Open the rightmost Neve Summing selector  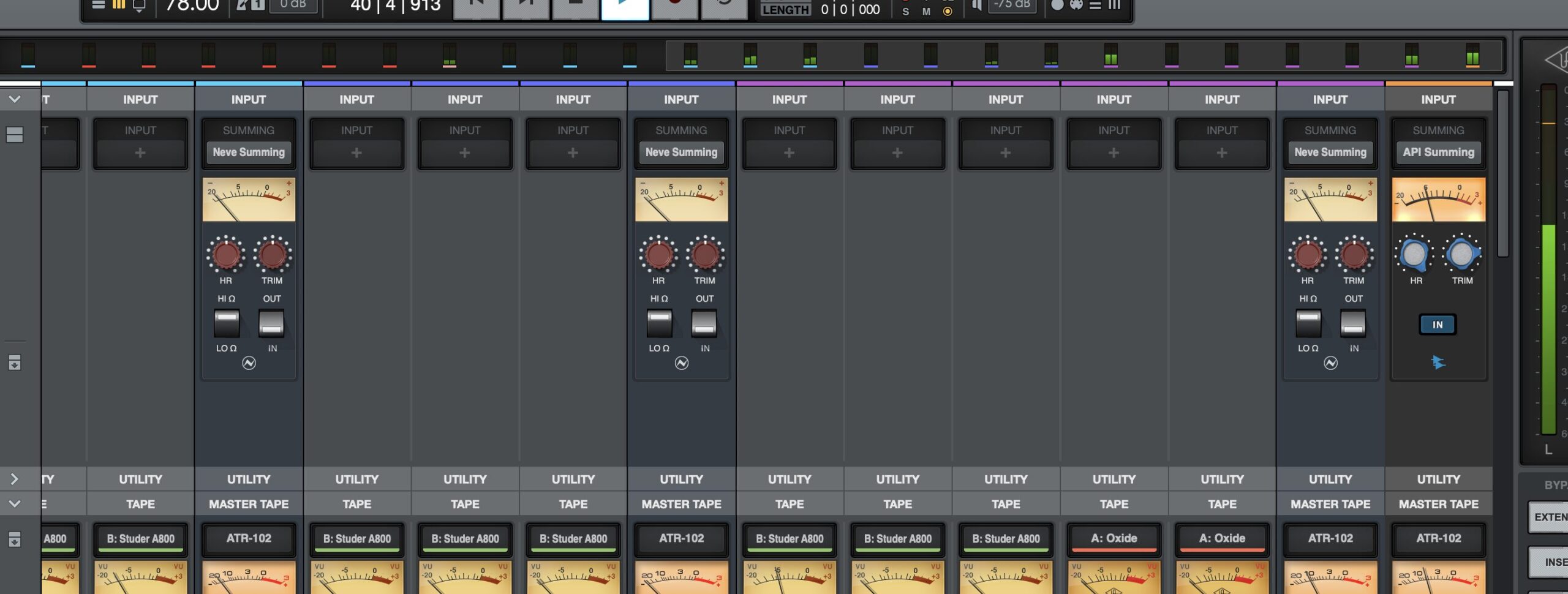(x=1330, y=152)
